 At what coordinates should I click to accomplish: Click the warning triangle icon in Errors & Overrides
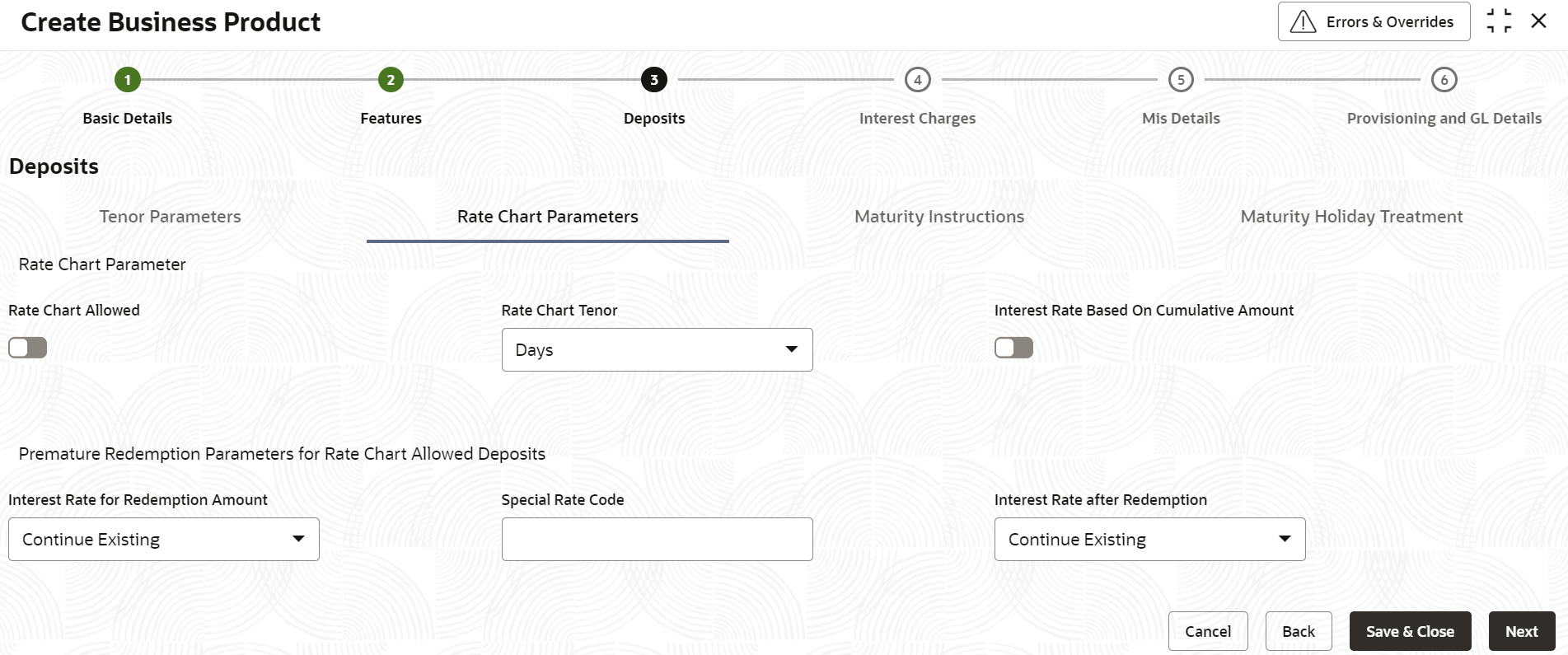pos(1303,21)
